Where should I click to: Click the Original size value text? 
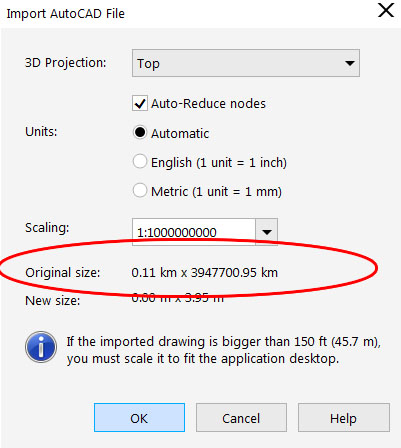click(205, 272)
